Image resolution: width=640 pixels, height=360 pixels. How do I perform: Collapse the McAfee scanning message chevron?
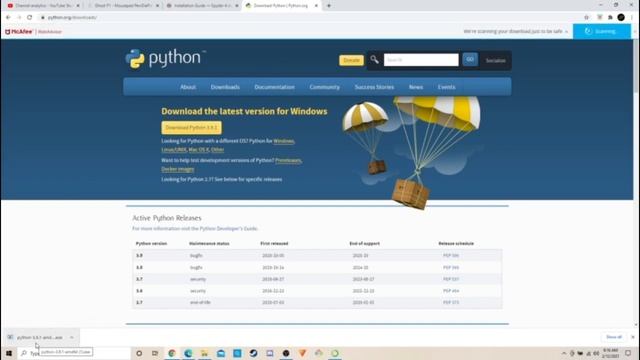[567, 31]
